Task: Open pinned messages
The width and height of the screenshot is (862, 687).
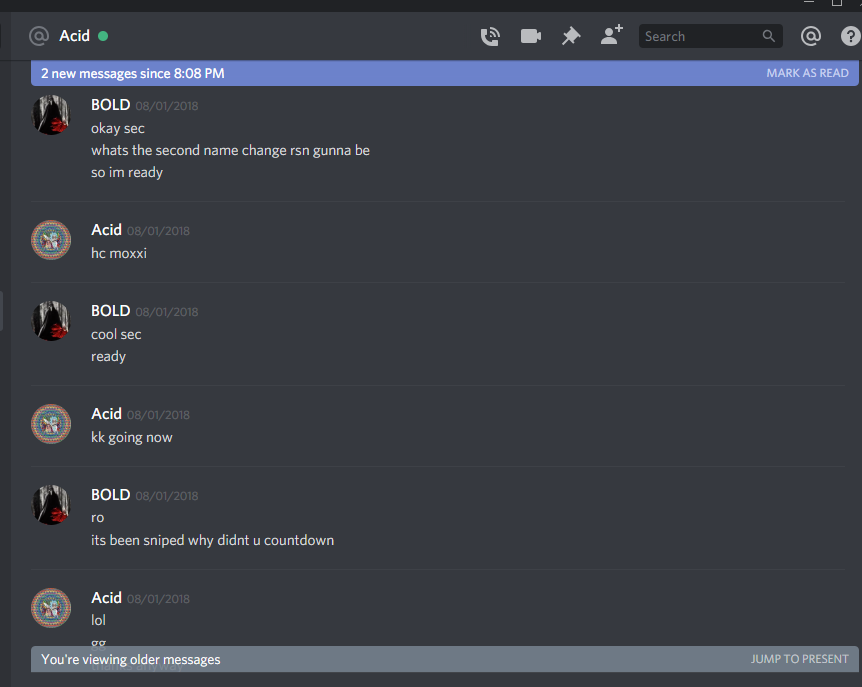Action: pyautogui.click(x=571, y=36)
